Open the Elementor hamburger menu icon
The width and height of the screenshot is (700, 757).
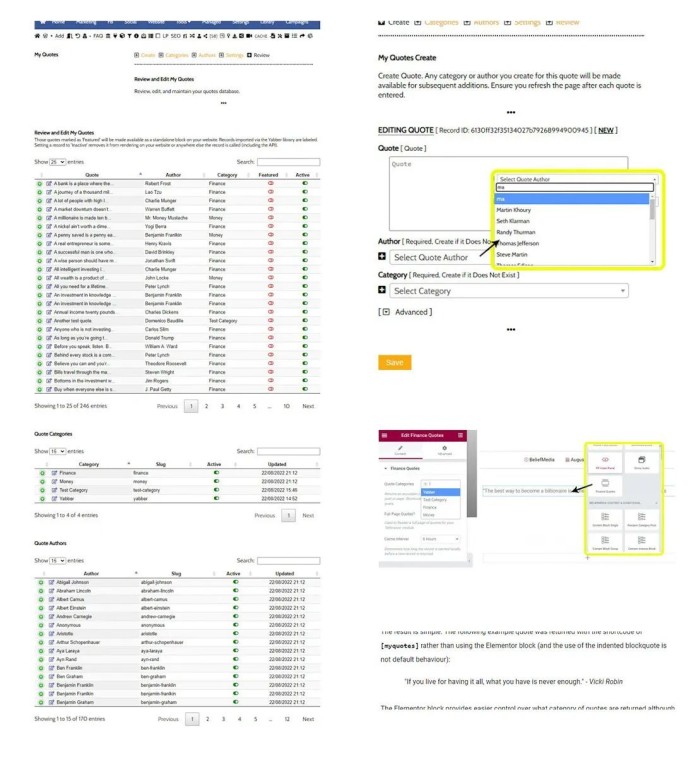(x=386, y=436)
